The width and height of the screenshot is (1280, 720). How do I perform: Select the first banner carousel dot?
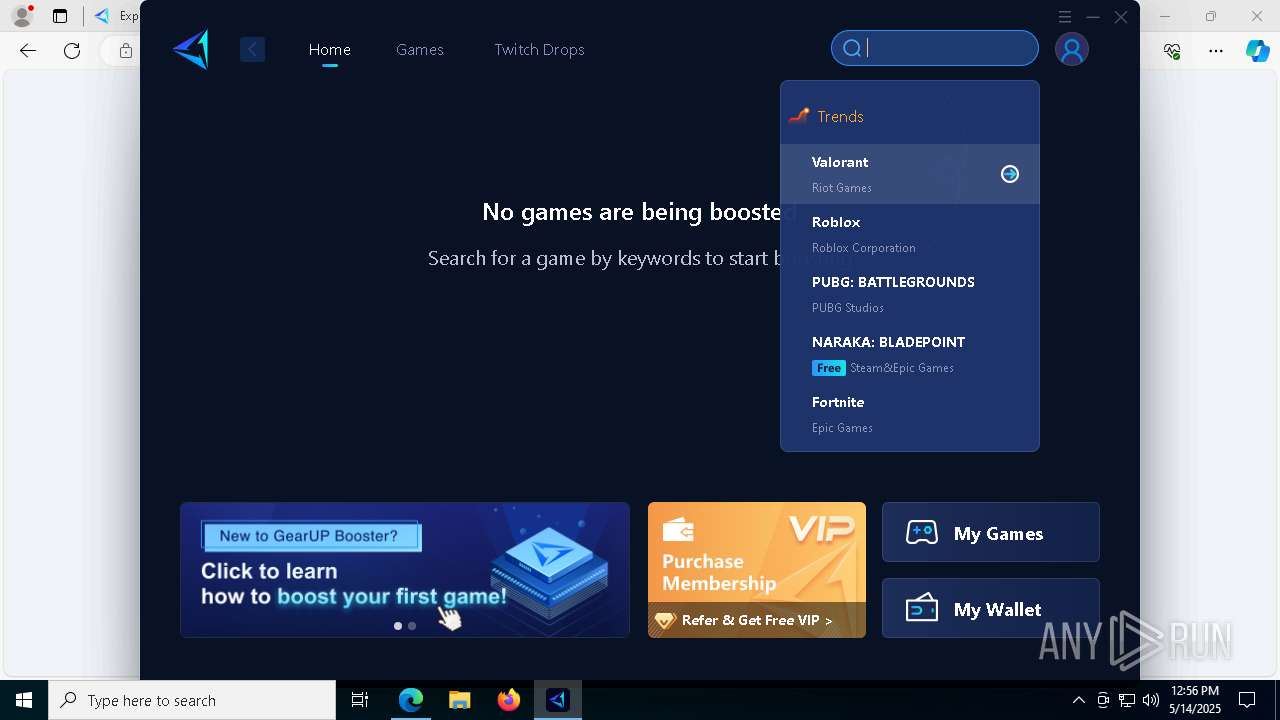click(x=398, y=626)
